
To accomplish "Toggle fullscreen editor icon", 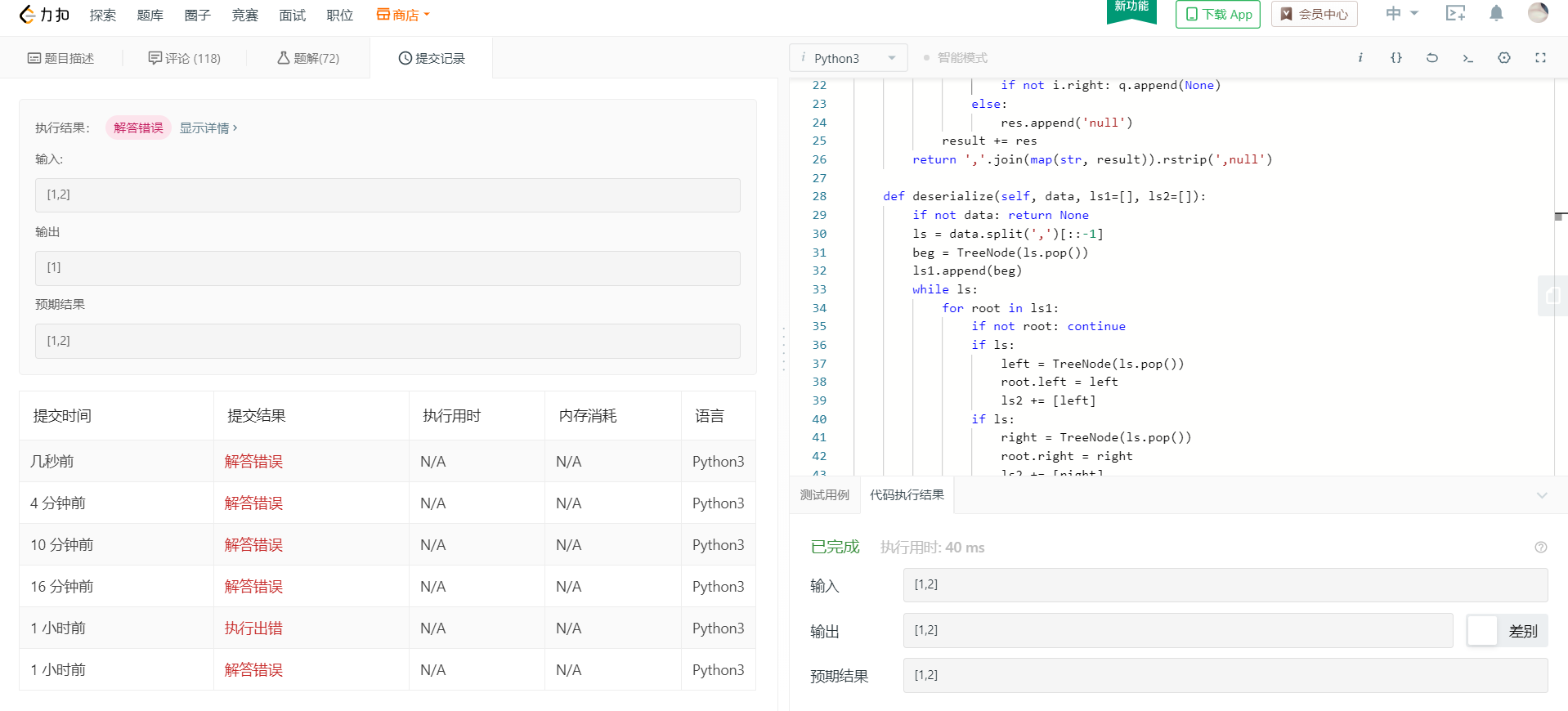I will pos(1540,57).
